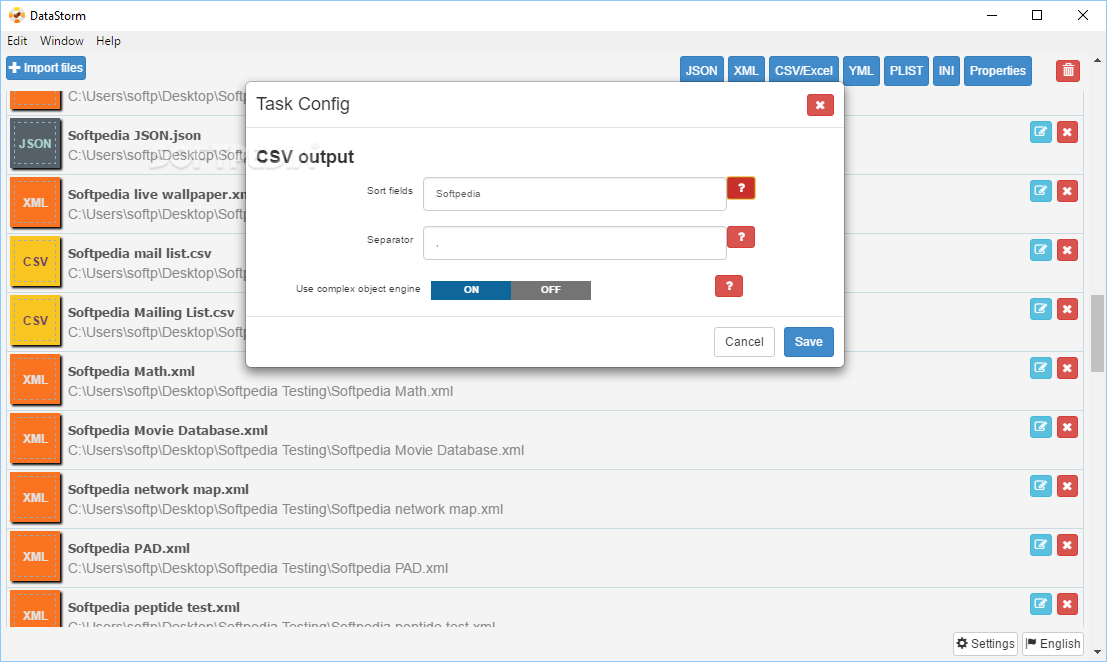This screenshot has height=662, width=1107.
Task: Choose JSON output format
Action: point(701,71)
